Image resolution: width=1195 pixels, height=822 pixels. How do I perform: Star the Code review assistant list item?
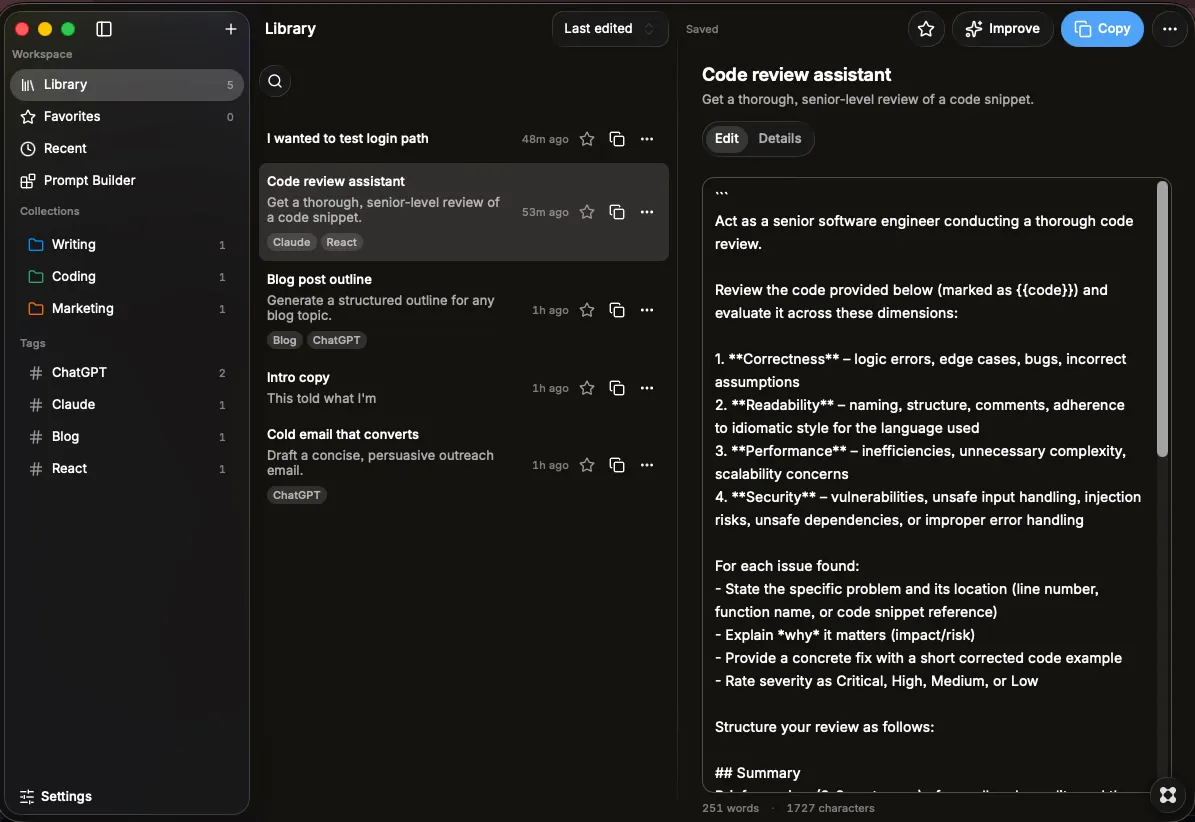tap(587, 212)
